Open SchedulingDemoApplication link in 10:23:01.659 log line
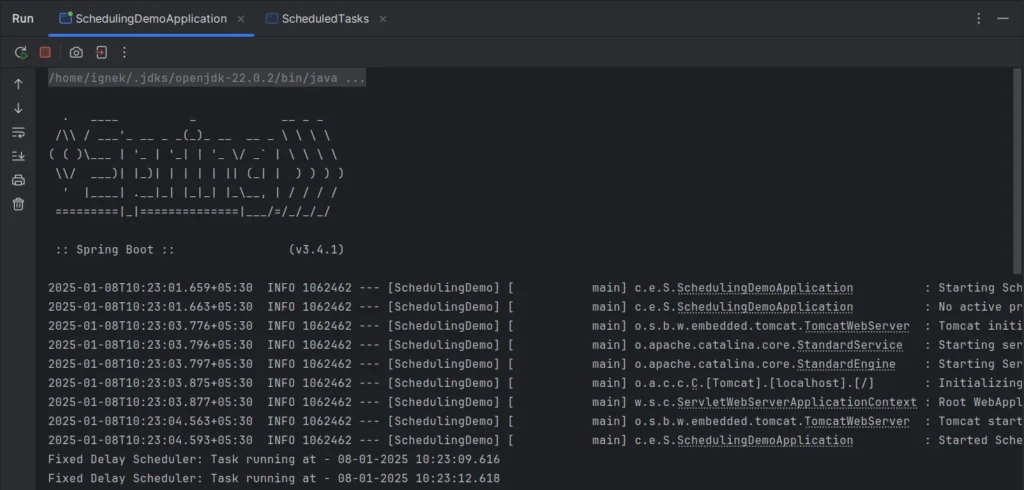1024x490 pixels. click(x=765, y=288)
